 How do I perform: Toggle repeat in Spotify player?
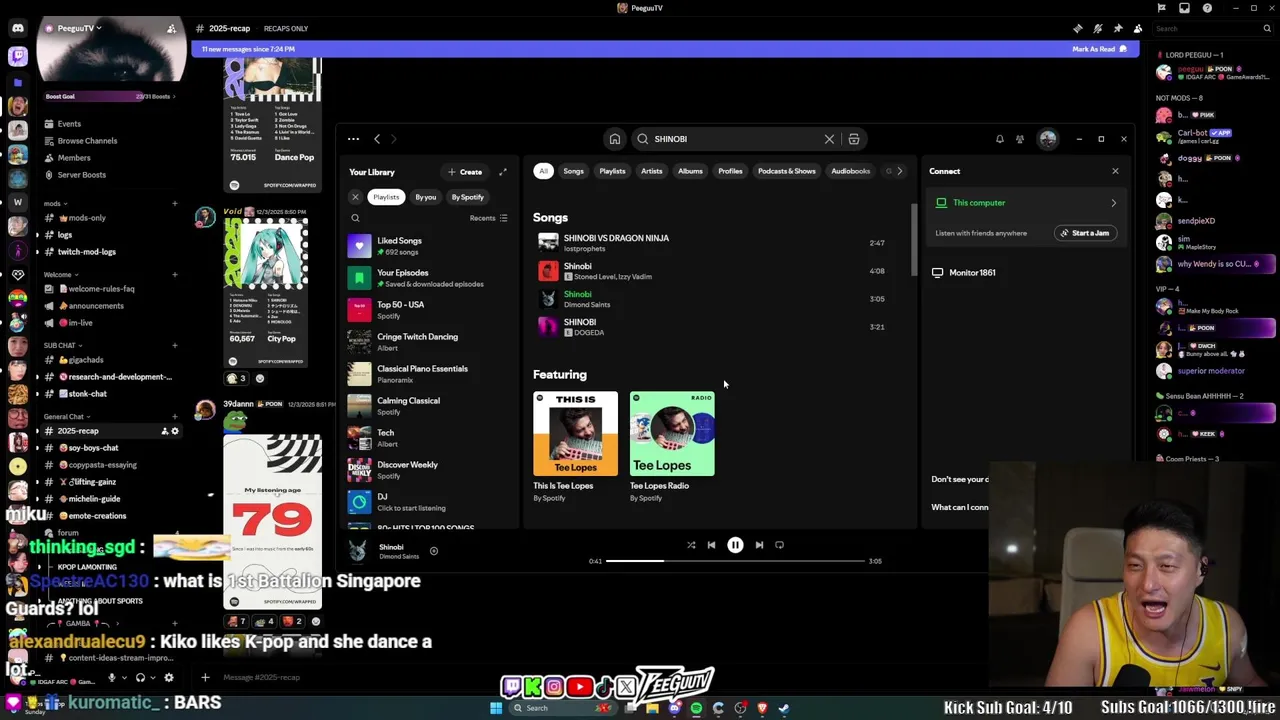pos(780,545)
